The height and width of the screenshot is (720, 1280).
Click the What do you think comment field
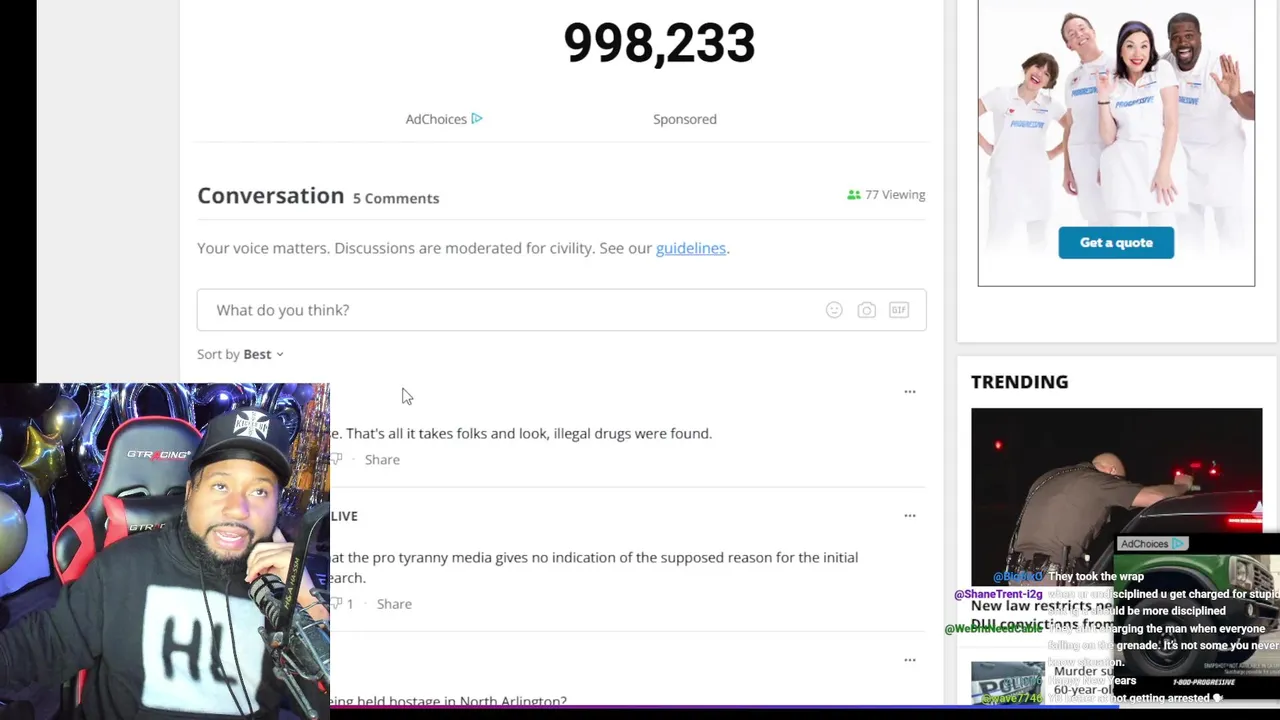coord(561,310)
